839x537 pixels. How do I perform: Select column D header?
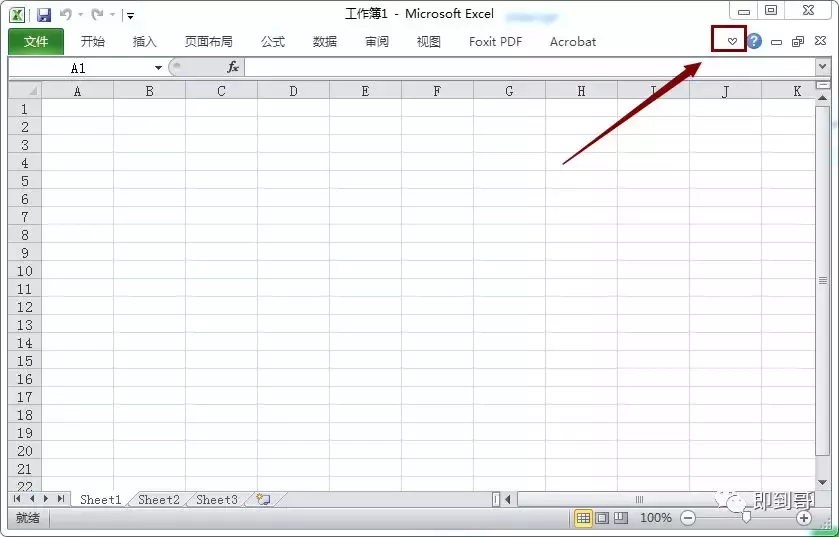pyautogui.click(x=293, y=91)
